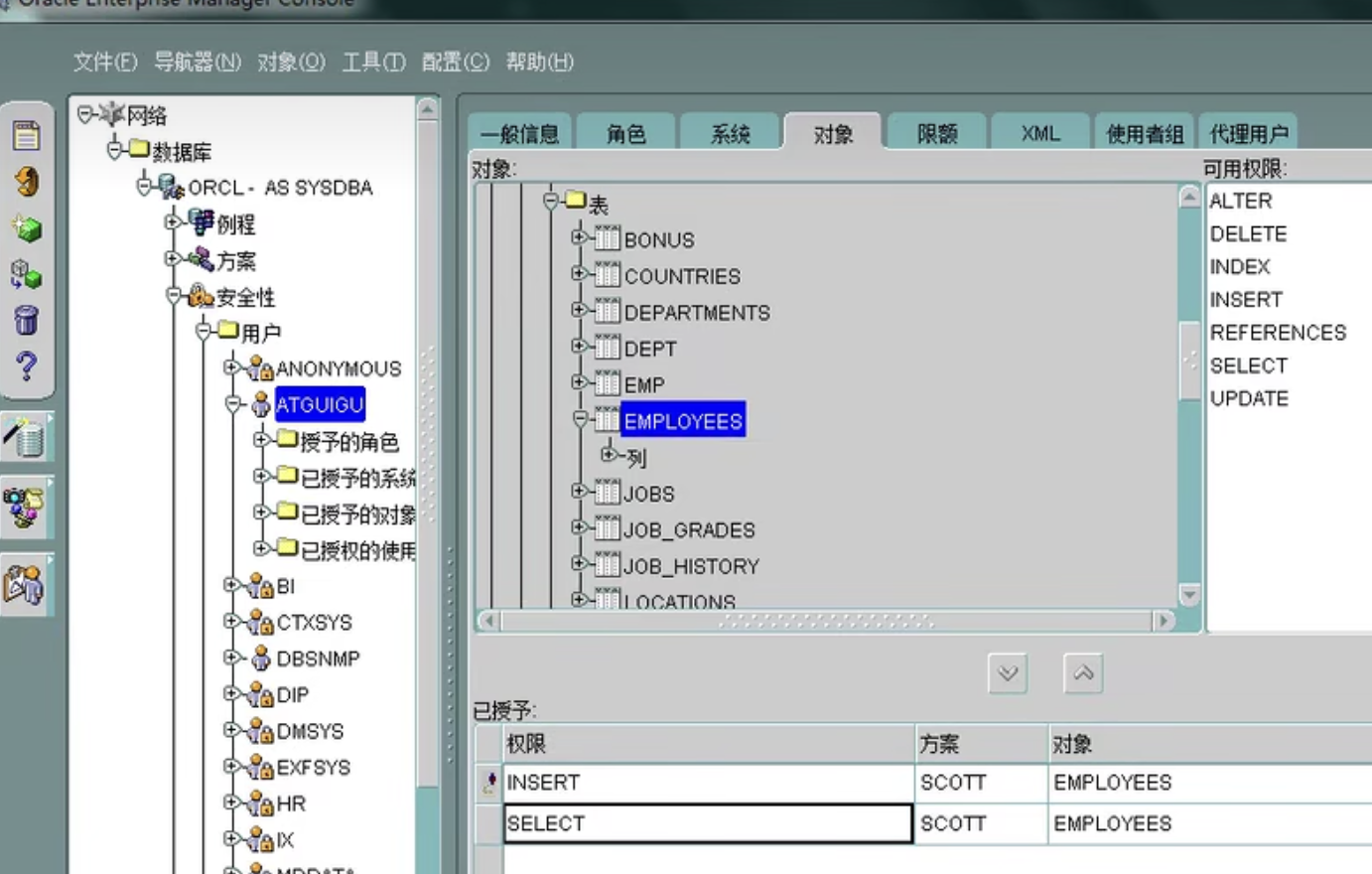This screenshot has height=874, width=1372.
Task: Open the database wizard pencil icon
Action: pyautogui.click(x=26, y=437)
